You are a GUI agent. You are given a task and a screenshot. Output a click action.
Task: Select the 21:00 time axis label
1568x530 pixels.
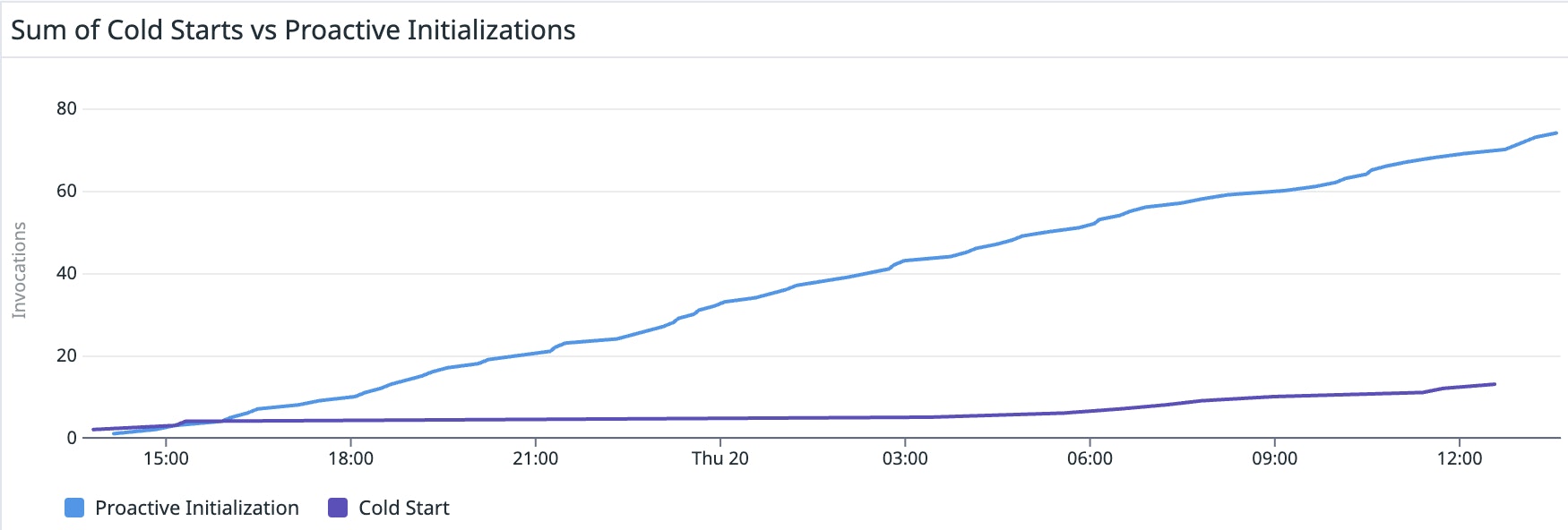535,458
